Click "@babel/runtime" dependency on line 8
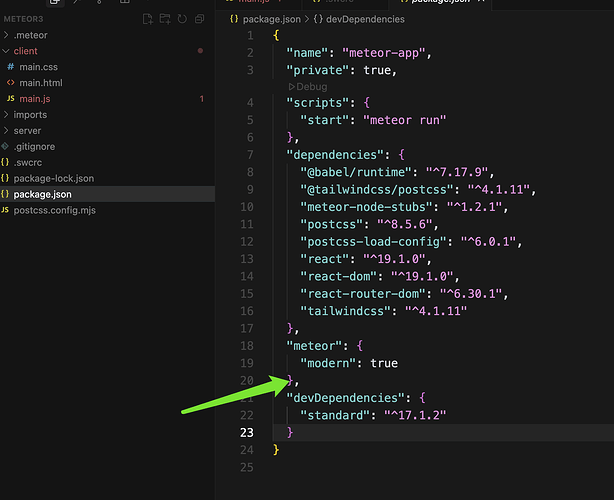This screenshot has width=614, height=500. coord(356,172)
